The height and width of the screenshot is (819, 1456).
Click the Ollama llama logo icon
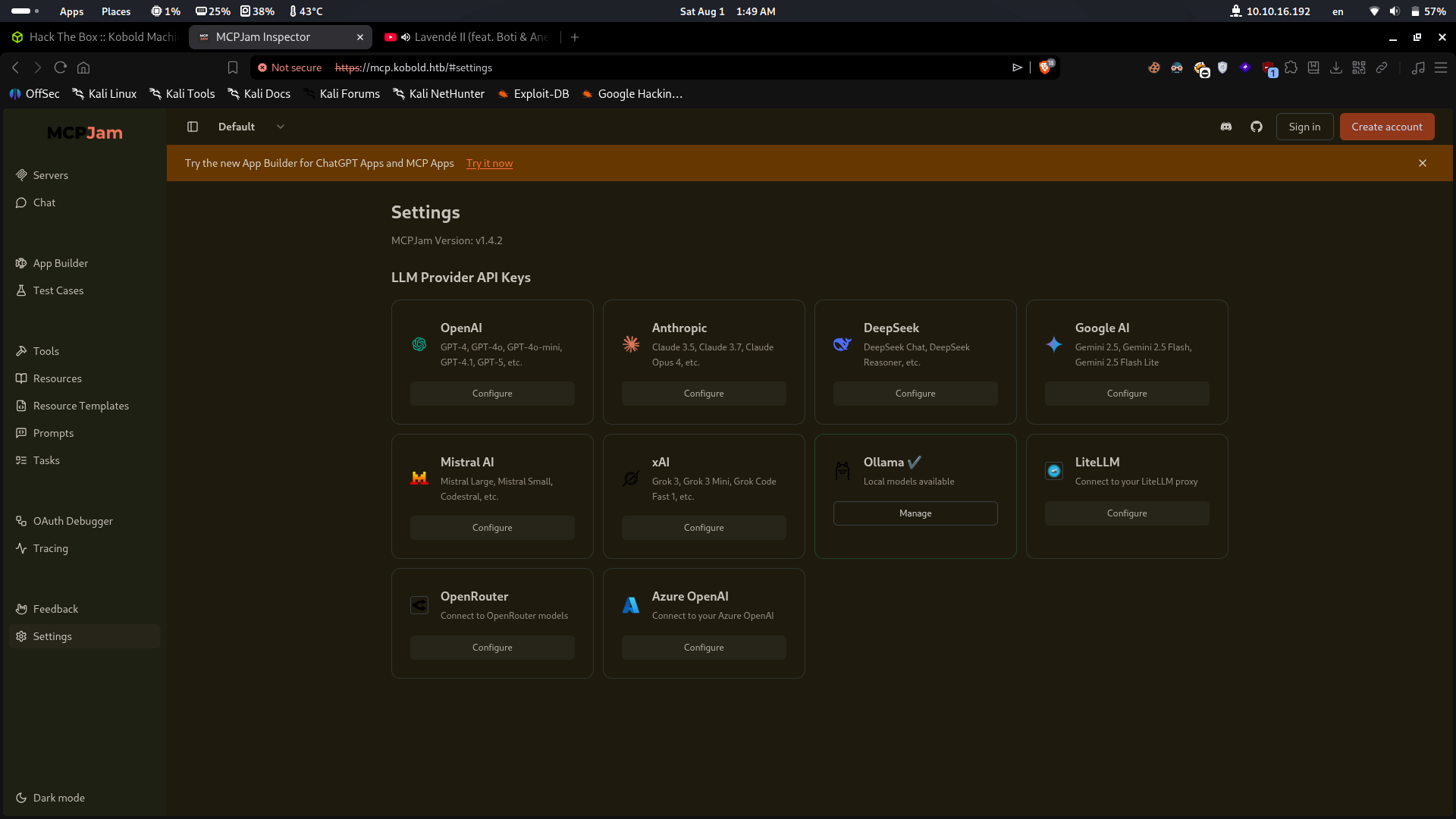coord(843,471)
